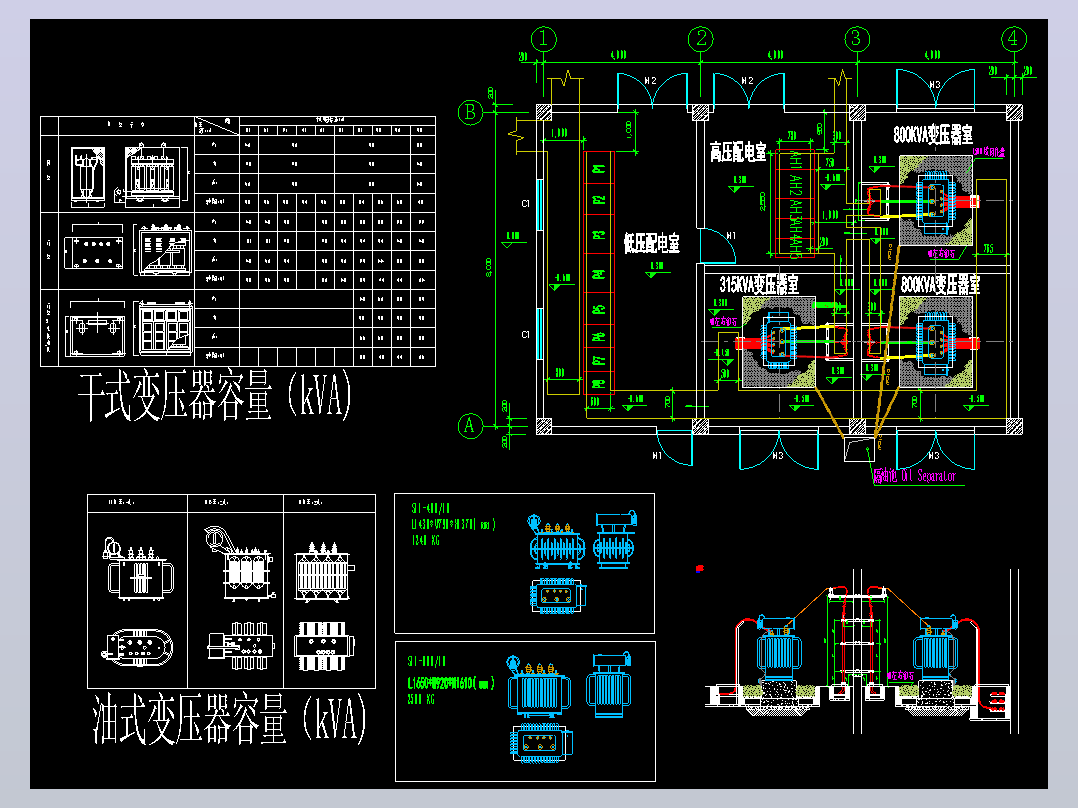Select low-voltage panel cell P2

click(599, 200)
